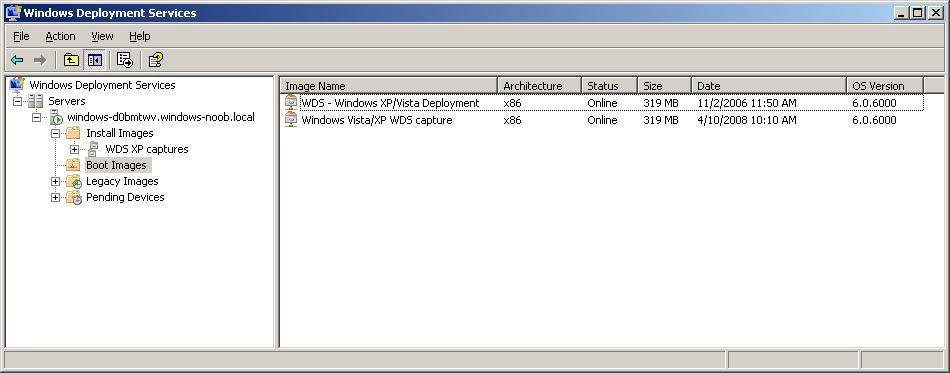Image resolution: width=950 pixels, height=373 pixels.
Task: Click the date 4/10/2008 10:10 AM
Action: (x=747, y=120)
